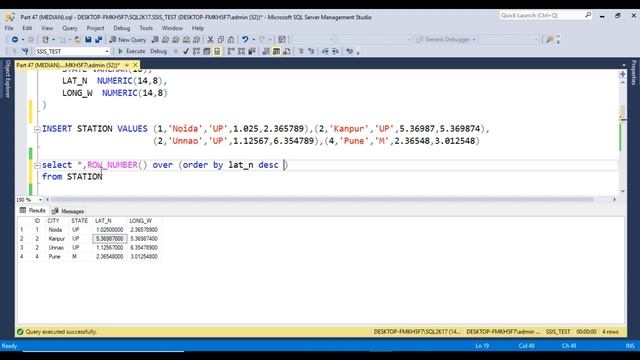Switch output to Results to Grid
Screen dimensions: 640x360
(276, 51)
